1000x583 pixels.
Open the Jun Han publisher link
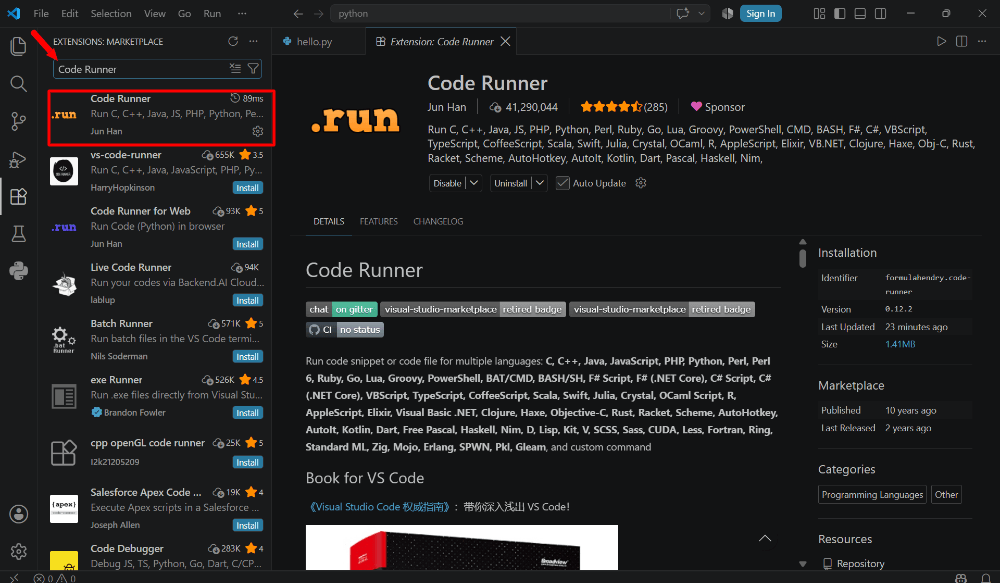[446, 107]
